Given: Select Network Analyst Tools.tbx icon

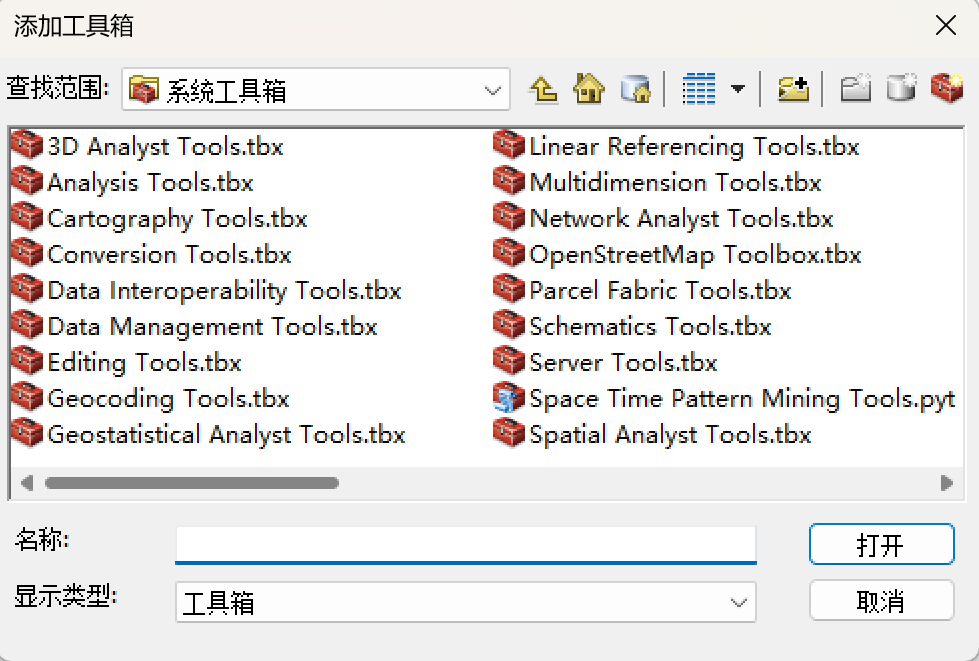Looking at the screenshot, I should pos(509,217).
